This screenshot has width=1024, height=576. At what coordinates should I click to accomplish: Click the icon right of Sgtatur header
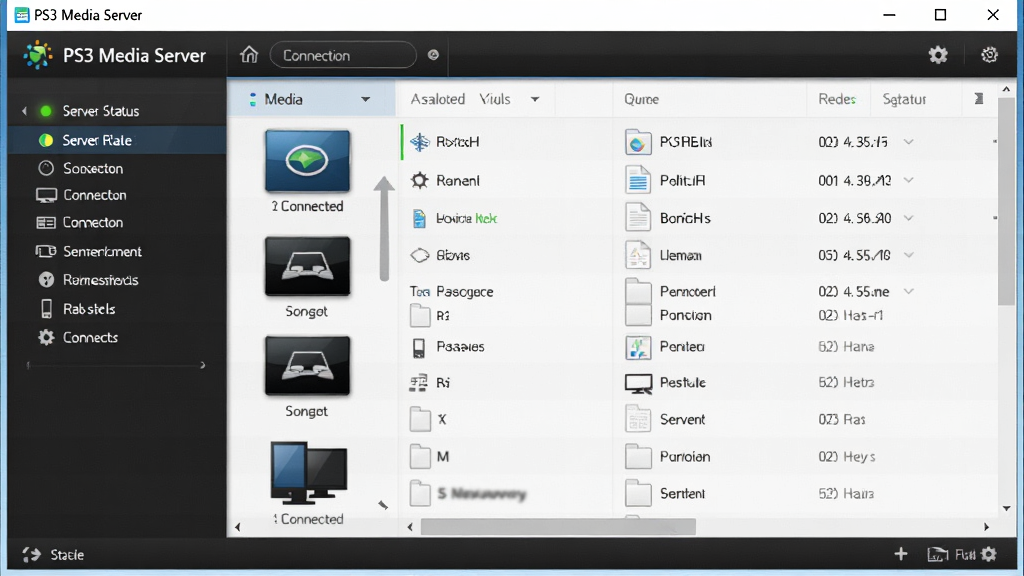[x=978, y=99]
